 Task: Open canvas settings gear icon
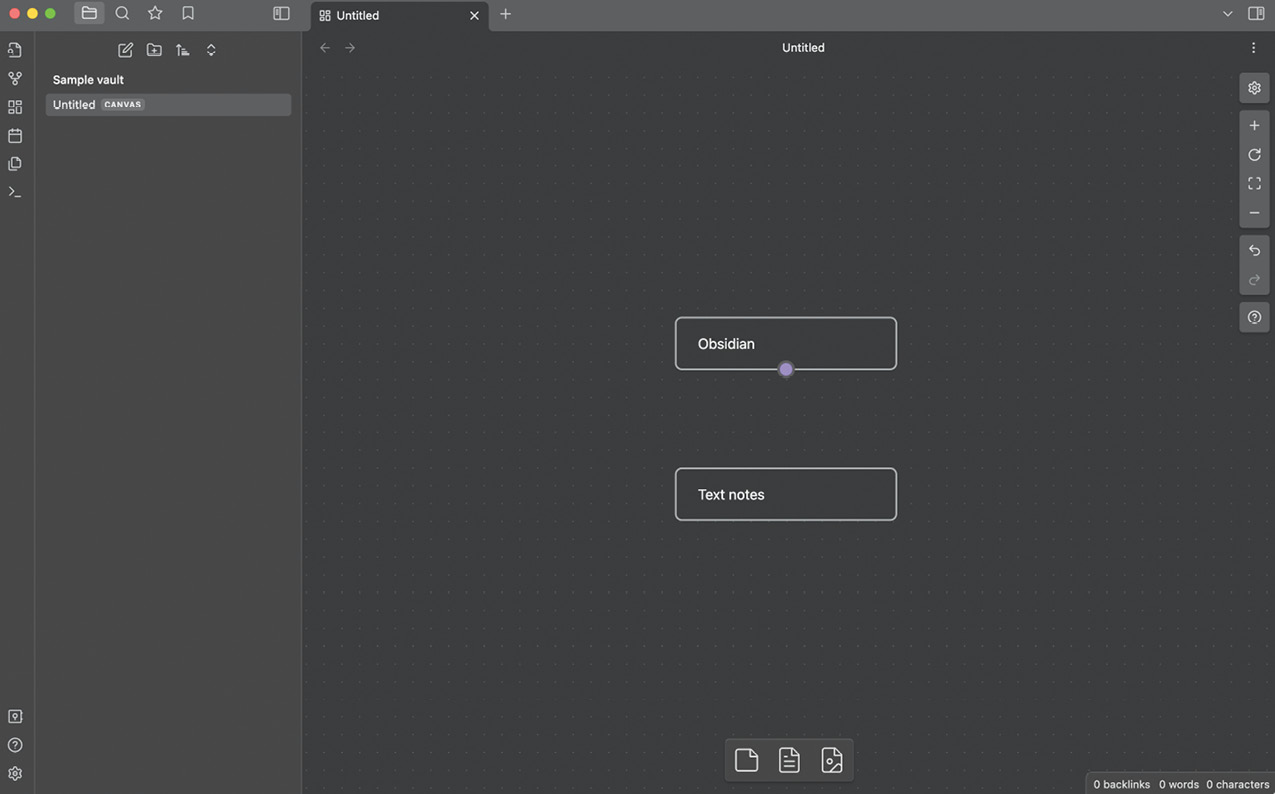(1254, 88)
